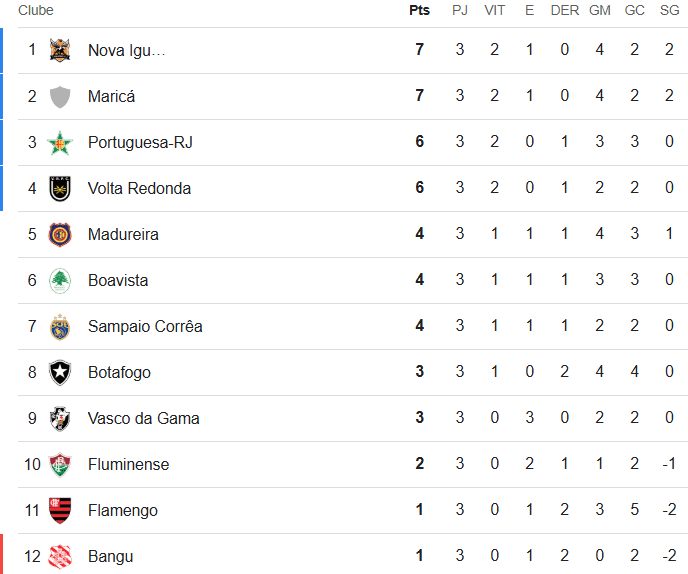Select the Fluminense tricolor crest icon

[x=60, y=464]
